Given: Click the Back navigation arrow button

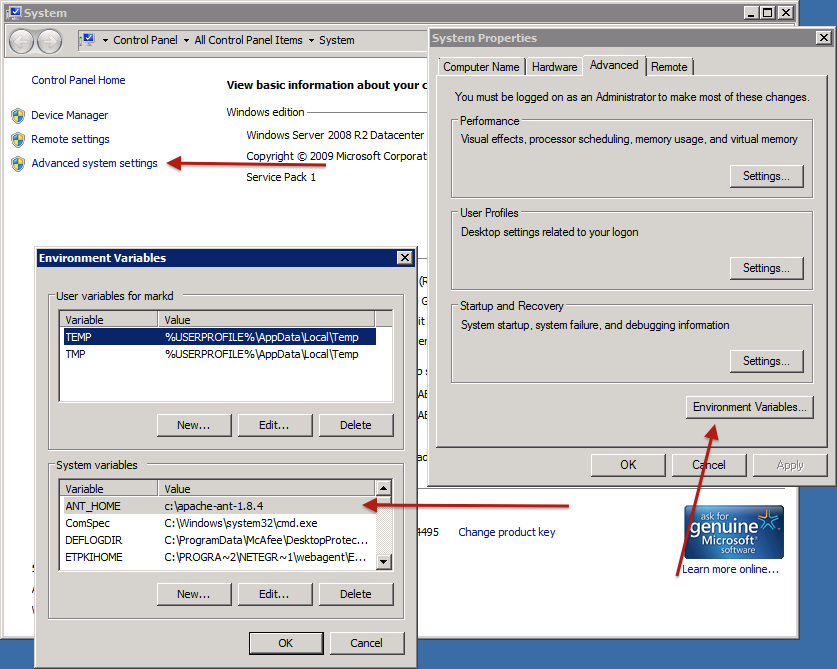Looking at the screenshot, I should 22,41.
